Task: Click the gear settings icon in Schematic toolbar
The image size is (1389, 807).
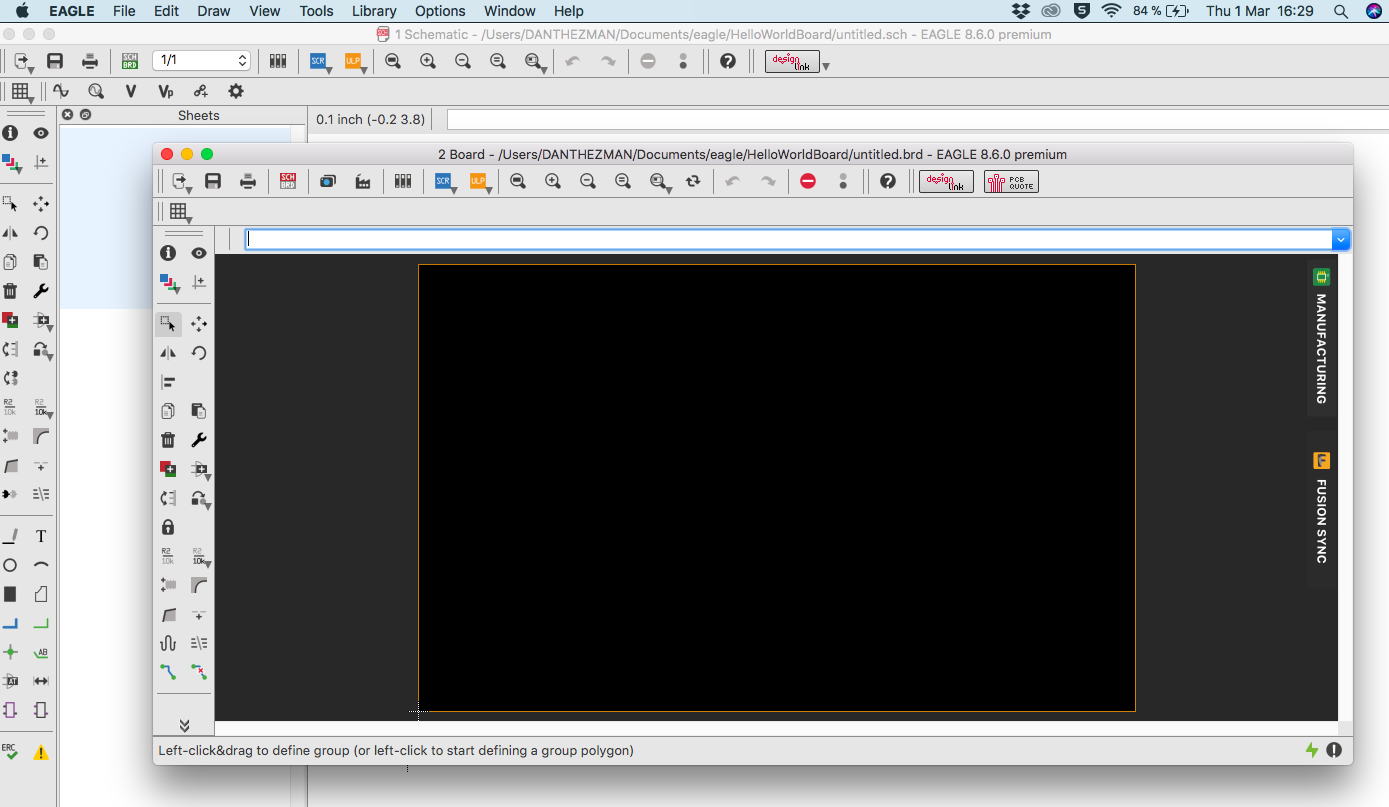Action: 236,91
